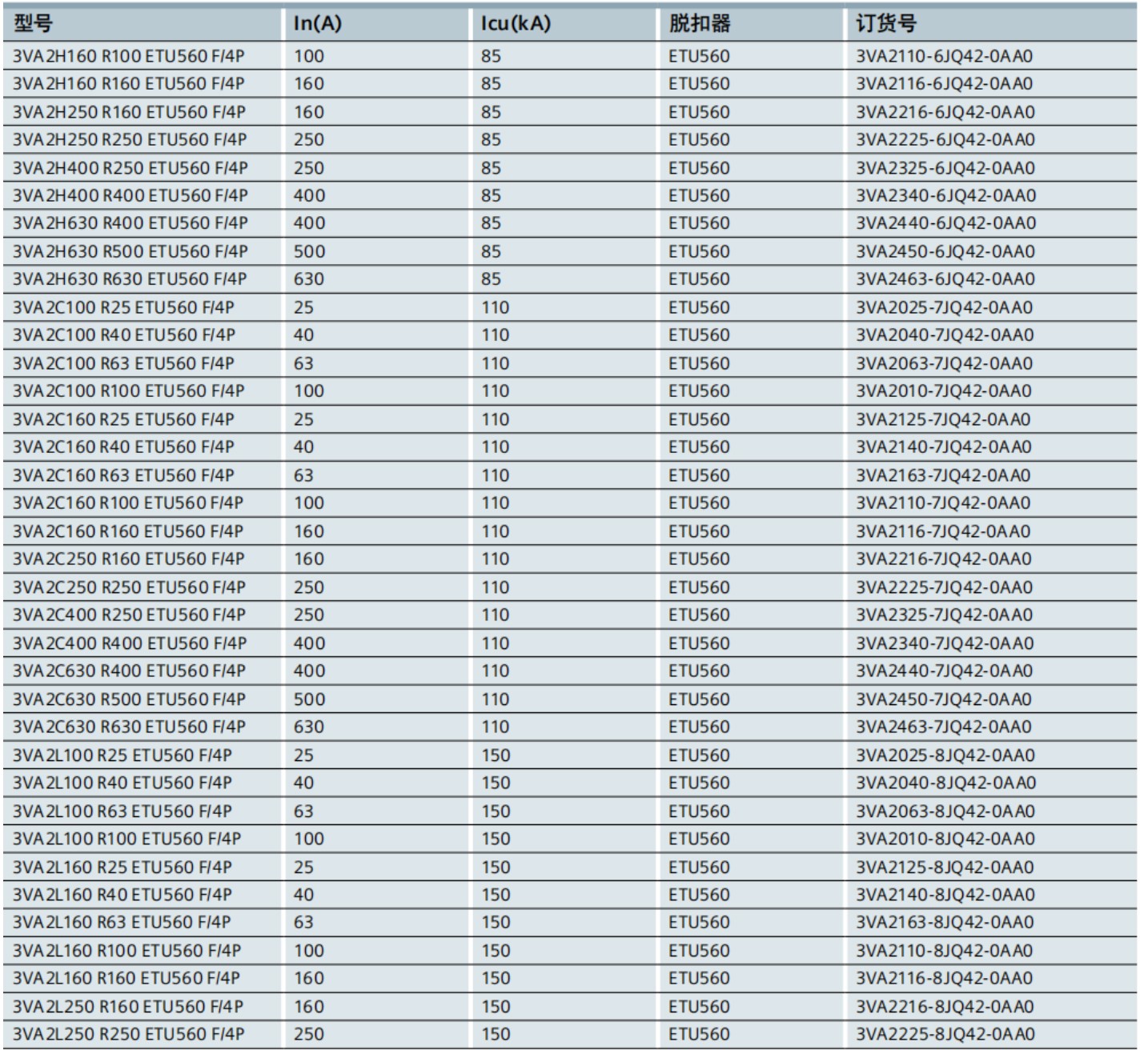
Task: Click order number 3VA2216-8JQ42-0AA0
Action: (945, 1007)
